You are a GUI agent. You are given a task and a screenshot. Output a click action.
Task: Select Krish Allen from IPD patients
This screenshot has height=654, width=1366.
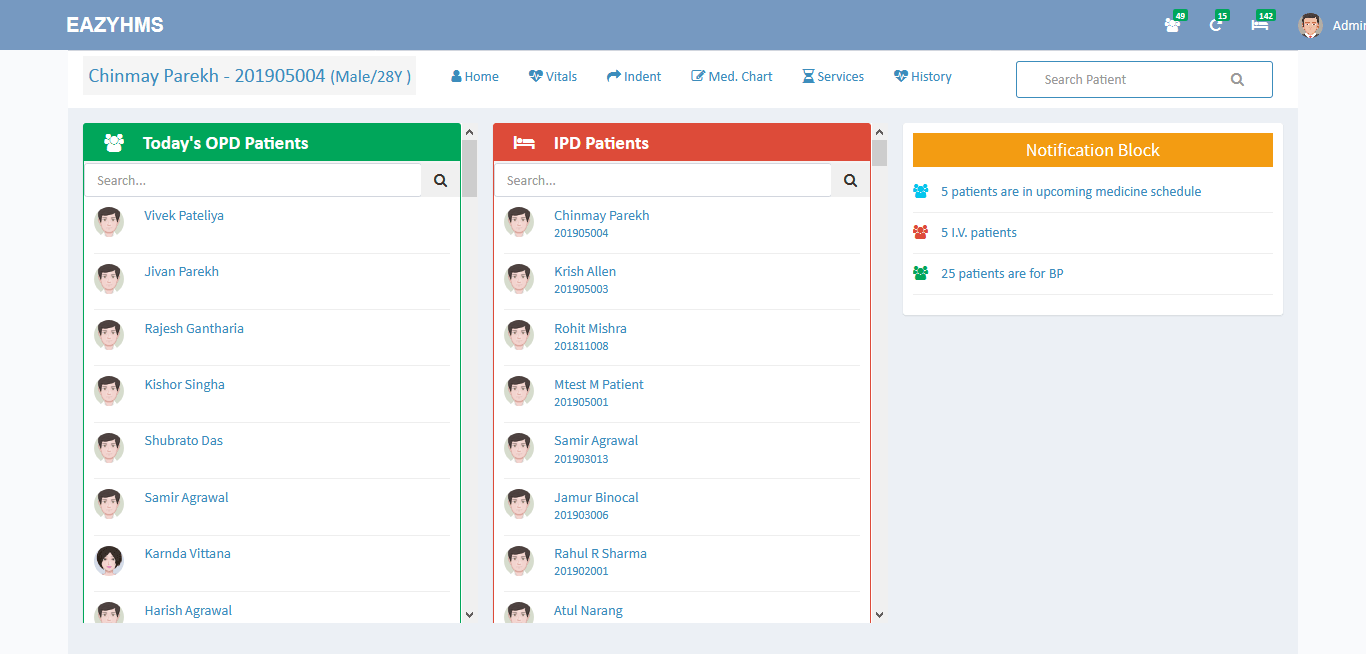tap(585, 272)
